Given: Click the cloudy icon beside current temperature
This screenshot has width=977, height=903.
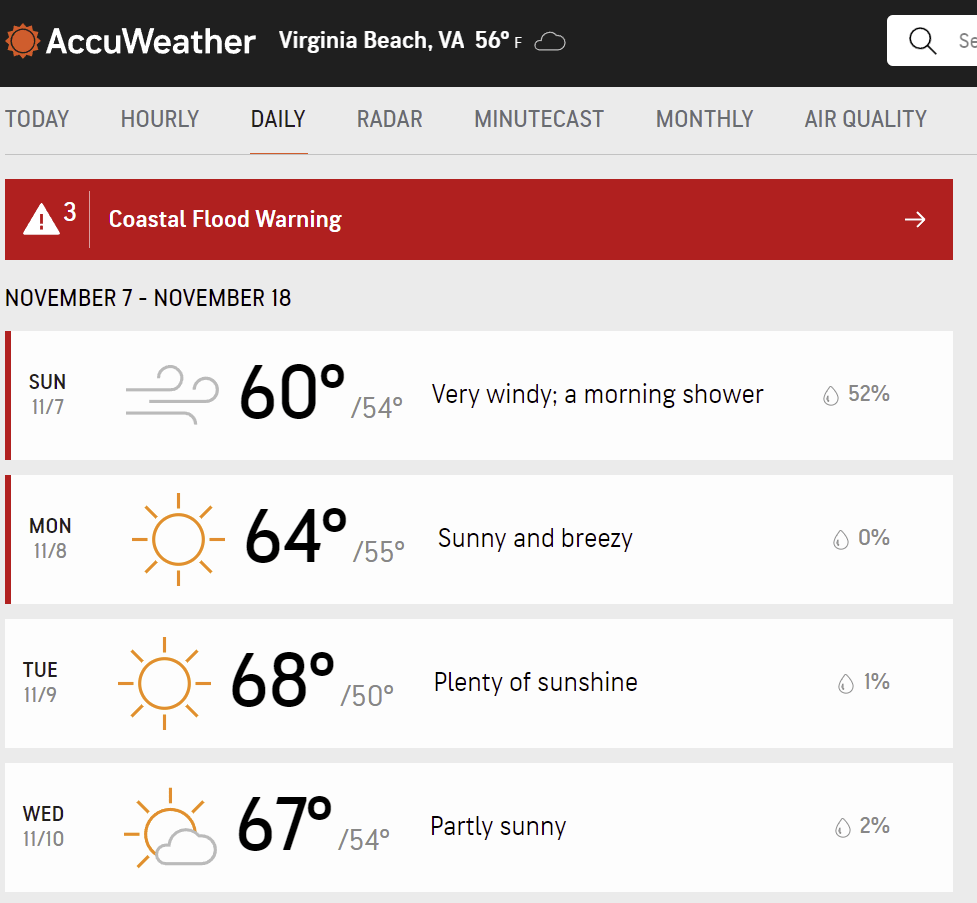Looking at the screenshot, I should click(550, 42).
